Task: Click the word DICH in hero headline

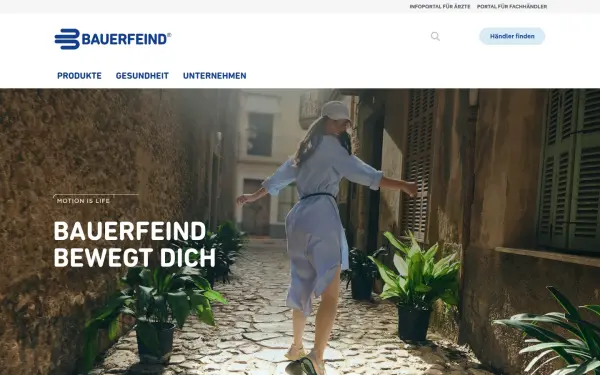Action: point(188,258)
